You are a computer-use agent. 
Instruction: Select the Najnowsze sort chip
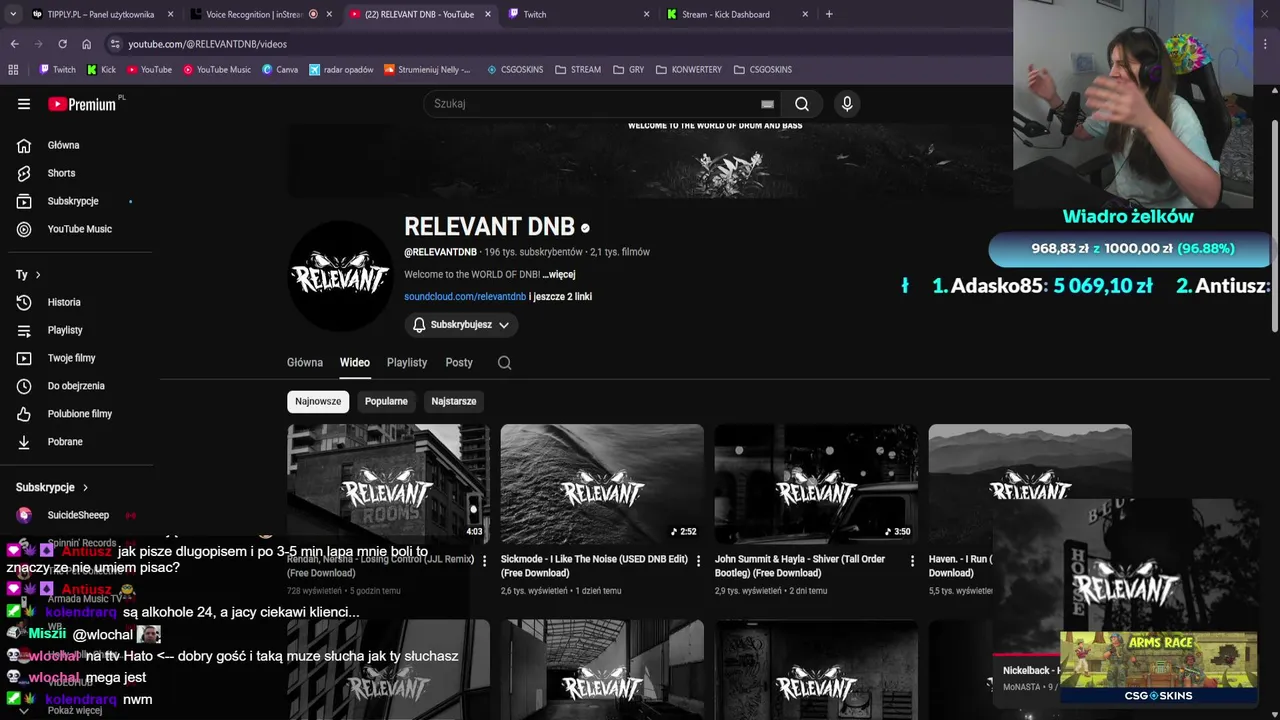pos(318,401)
